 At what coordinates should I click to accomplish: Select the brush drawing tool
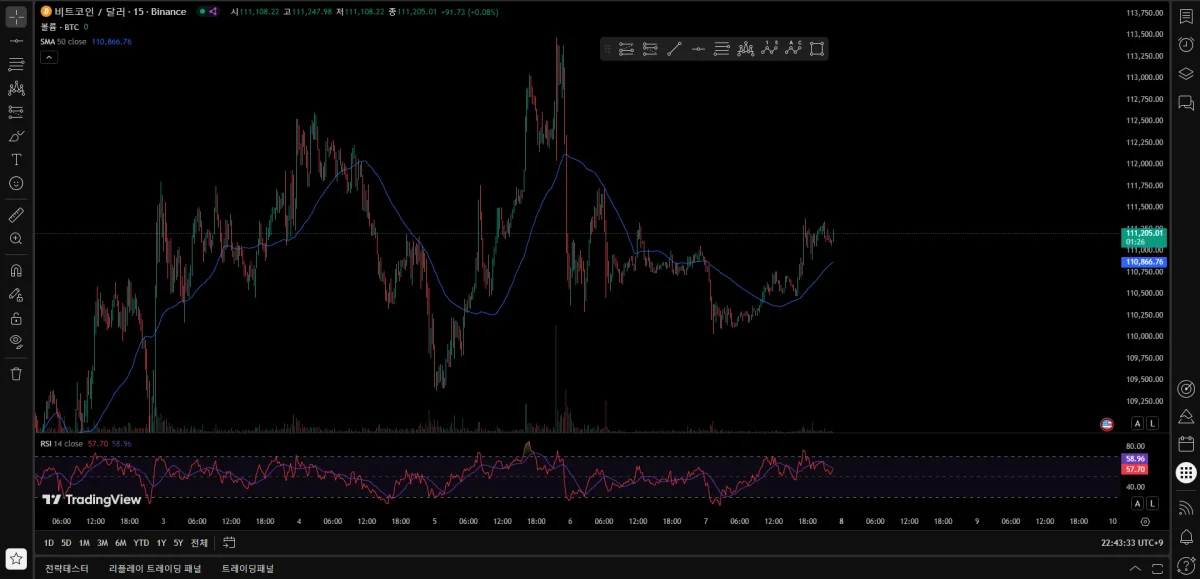(x=16, y=136)
